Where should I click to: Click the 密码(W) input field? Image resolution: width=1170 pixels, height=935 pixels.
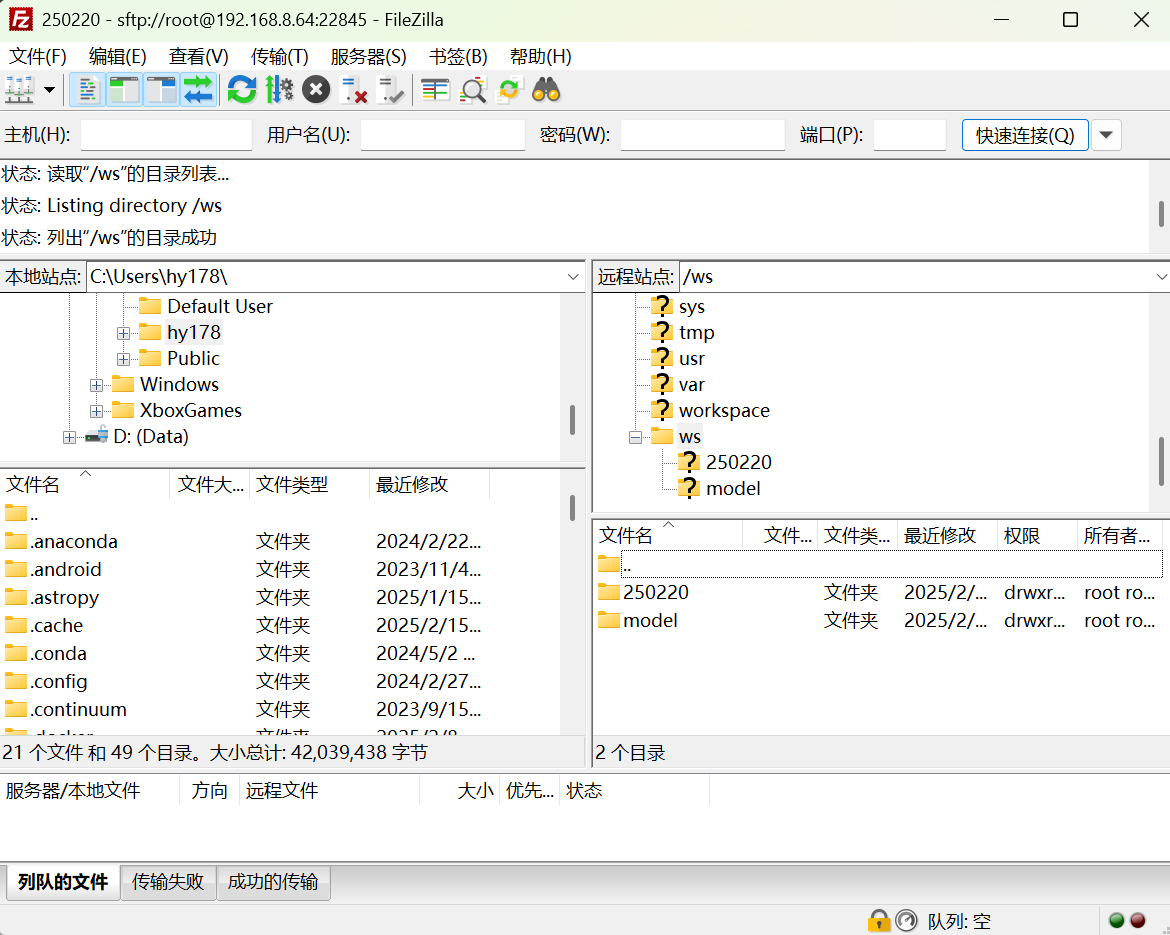click(x=702, y=134)
